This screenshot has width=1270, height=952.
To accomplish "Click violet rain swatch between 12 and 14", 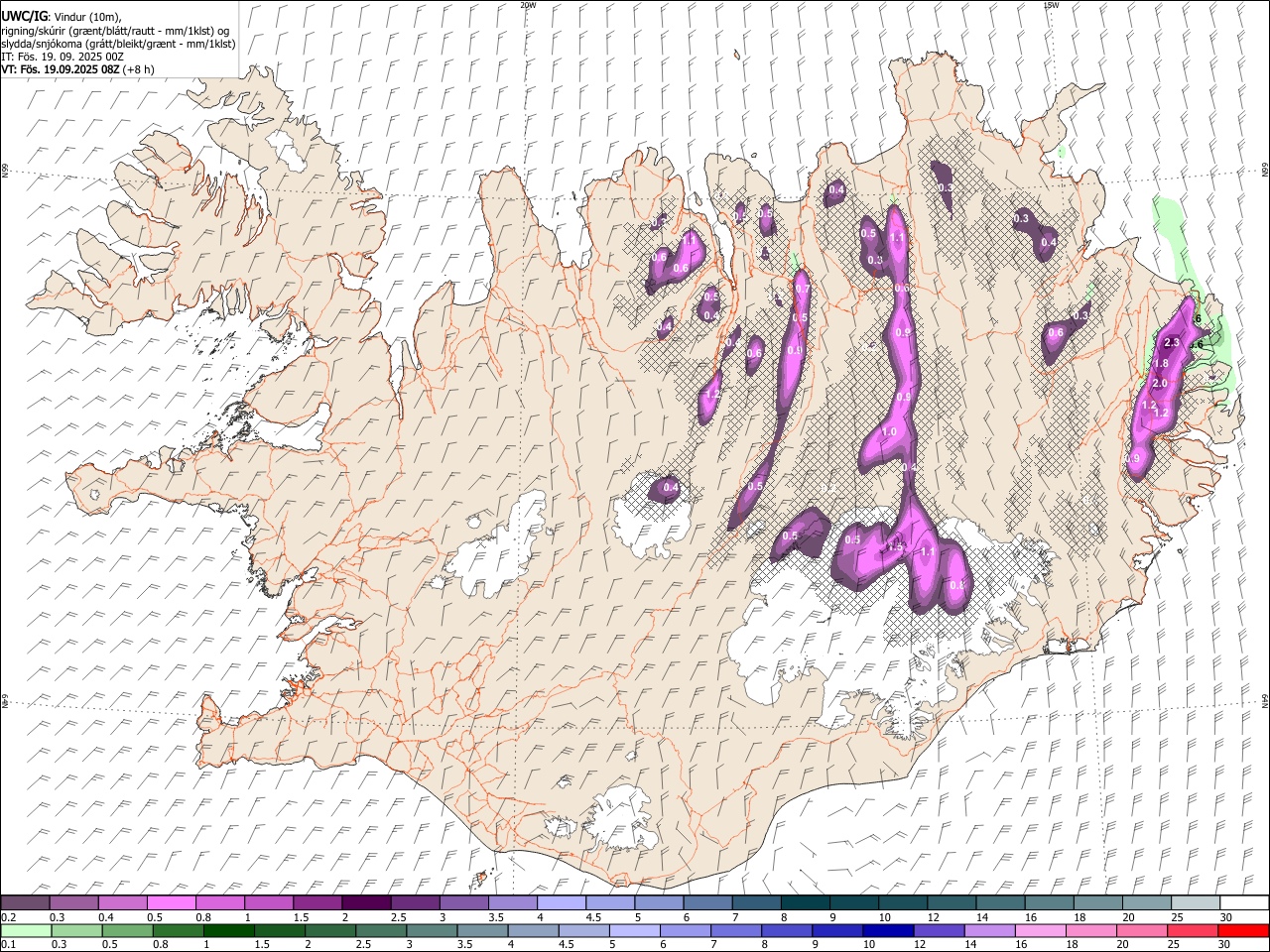I will (938, 930).
